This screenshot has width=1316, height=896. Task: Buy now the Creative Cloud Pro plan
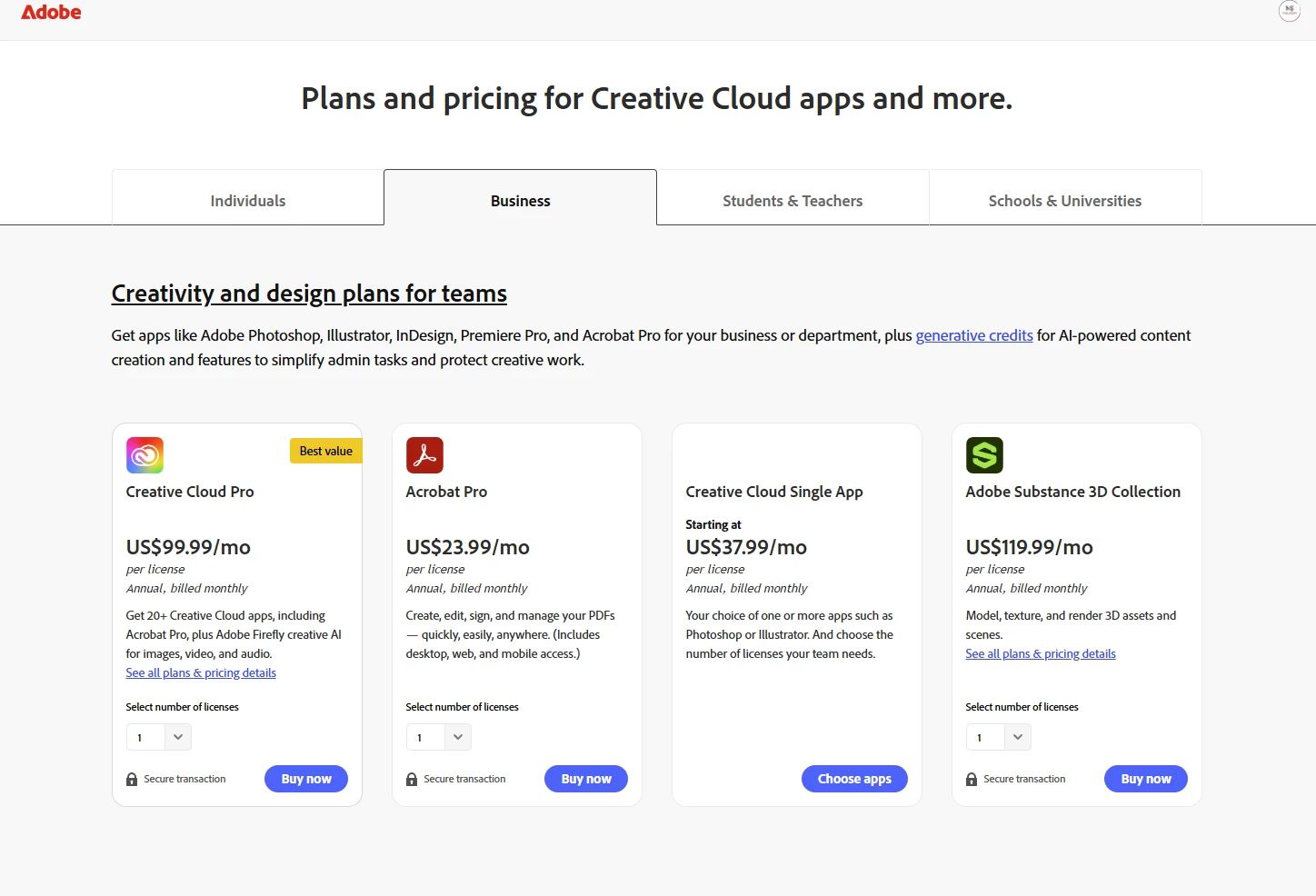(306, 779)
